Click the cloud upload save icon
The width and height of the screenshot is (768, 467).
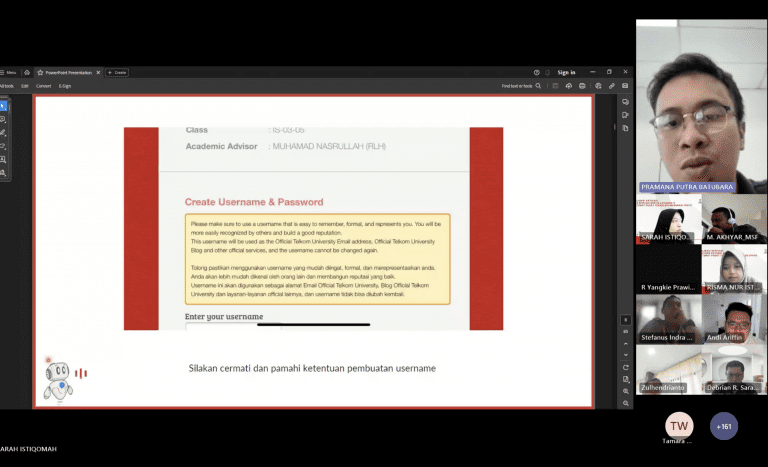(568, 86)
